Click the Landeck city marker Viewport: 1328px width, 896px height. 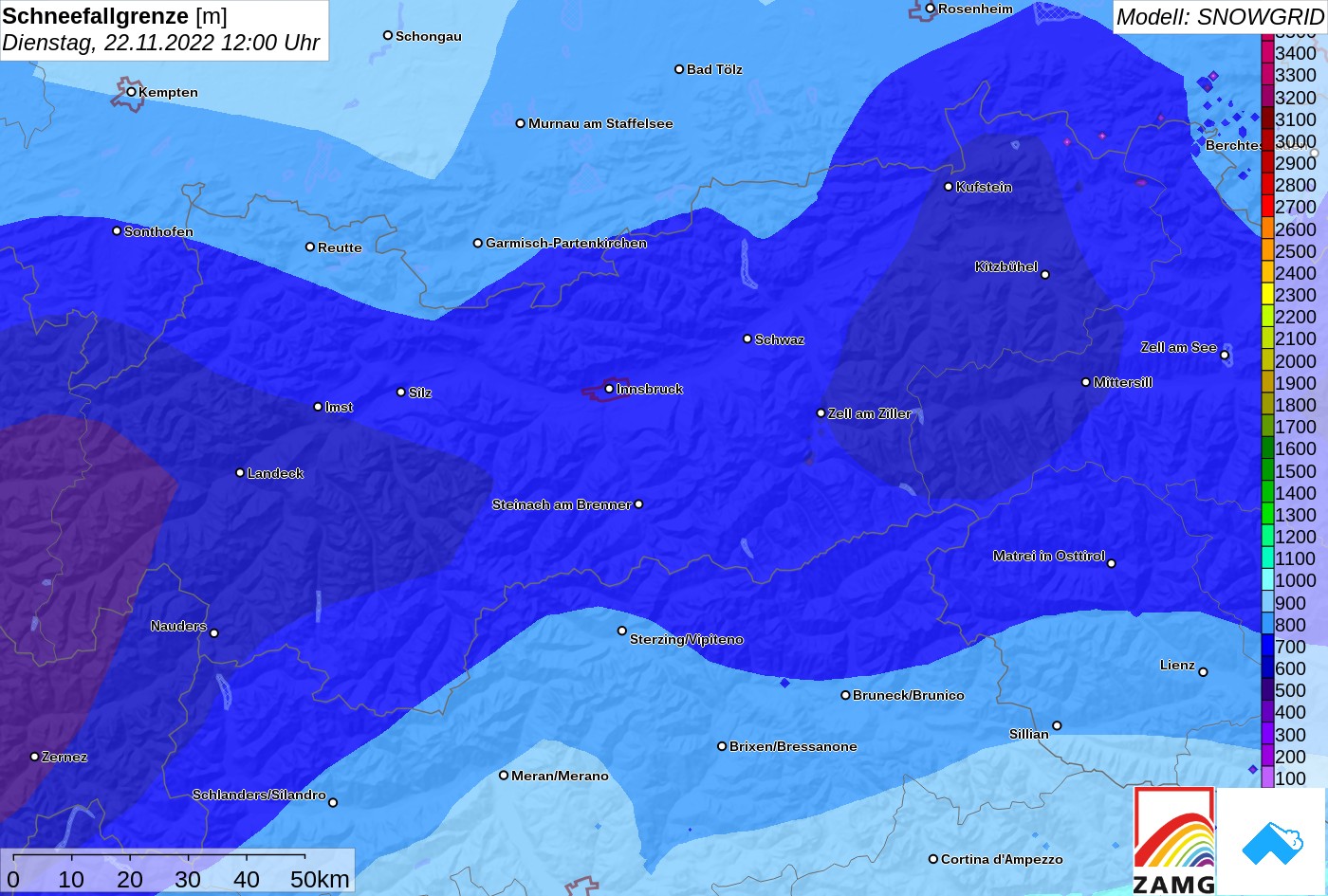[240, 472]
